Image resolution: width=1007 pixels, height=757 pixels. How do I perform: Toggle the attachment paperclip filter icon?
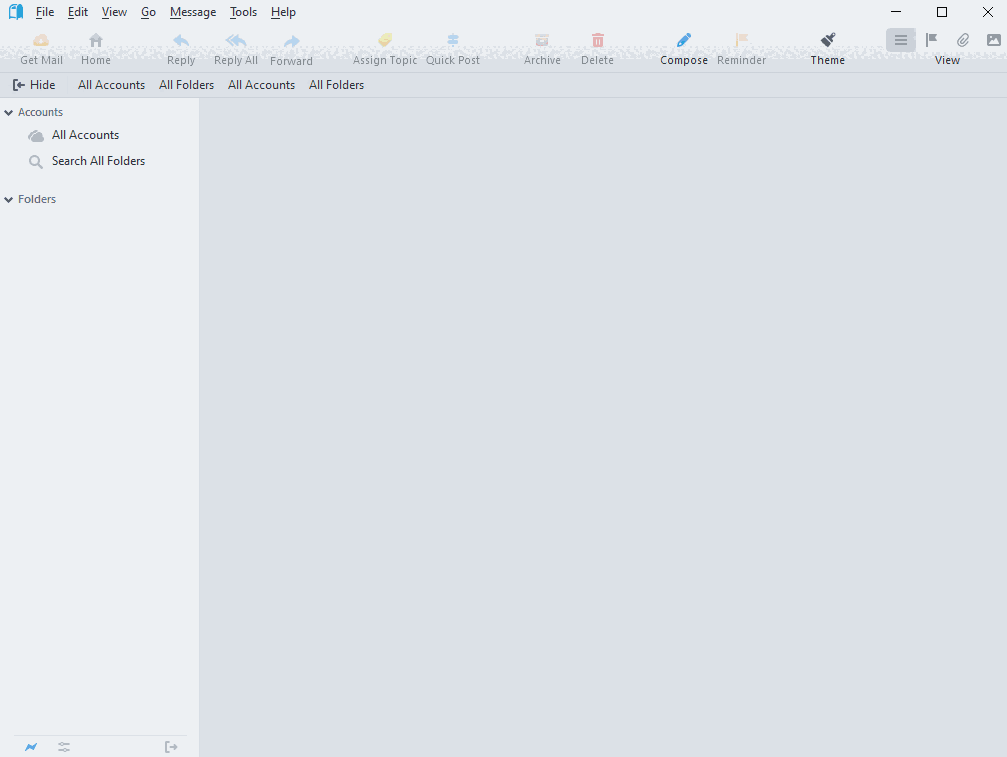coord(963,40)
